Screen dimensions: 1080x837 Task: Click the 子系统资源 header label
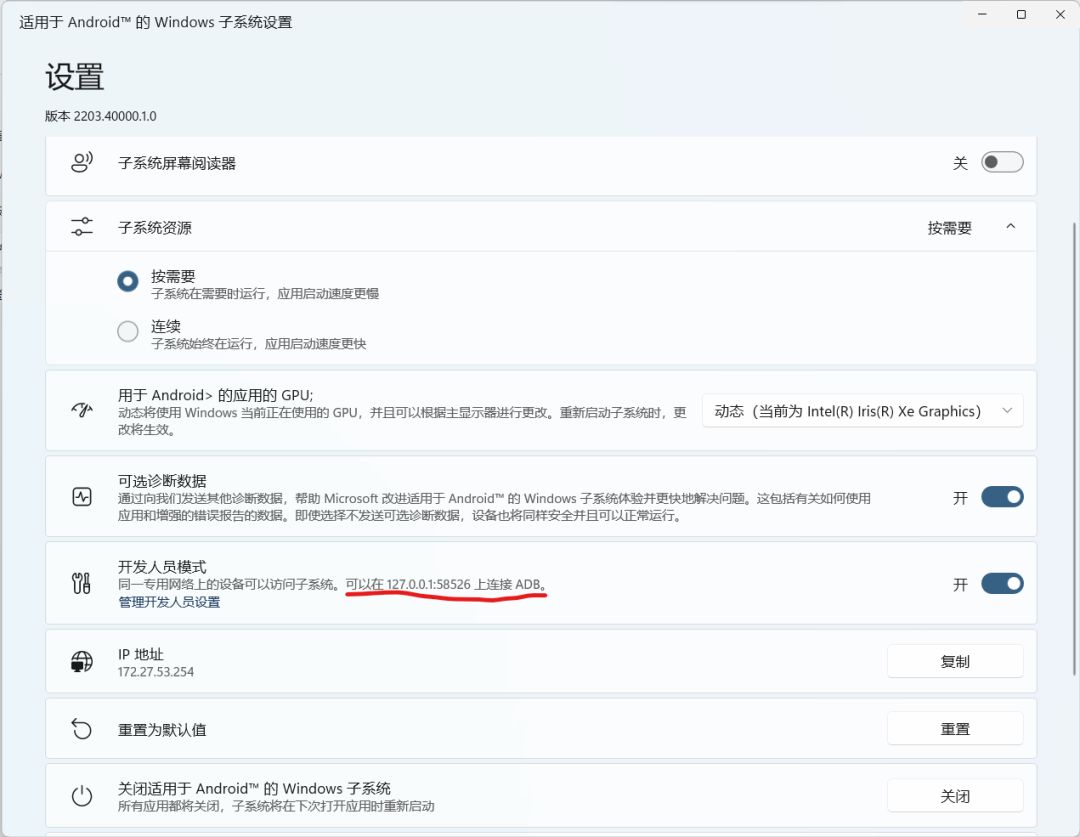[x=155, y=227]
